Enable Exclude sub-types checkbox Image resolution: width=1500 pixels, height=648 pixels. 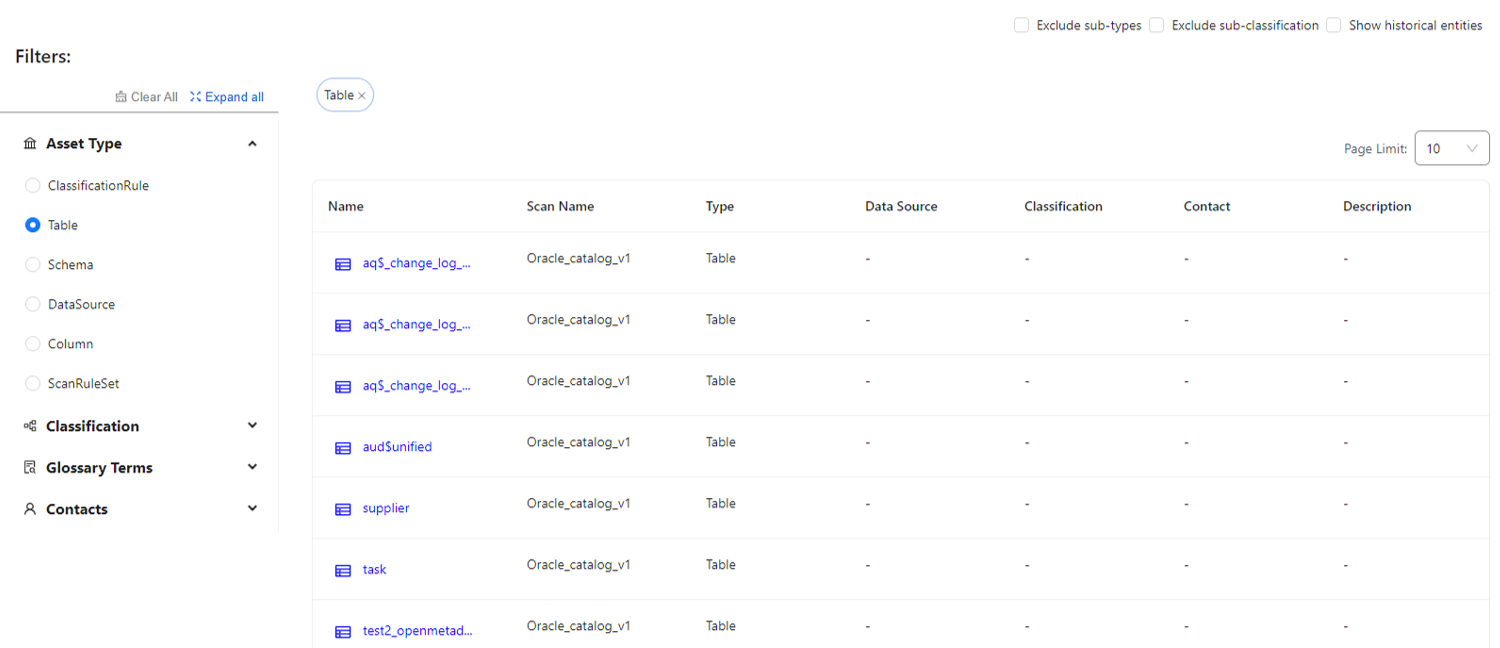[x=1021, y=25]
